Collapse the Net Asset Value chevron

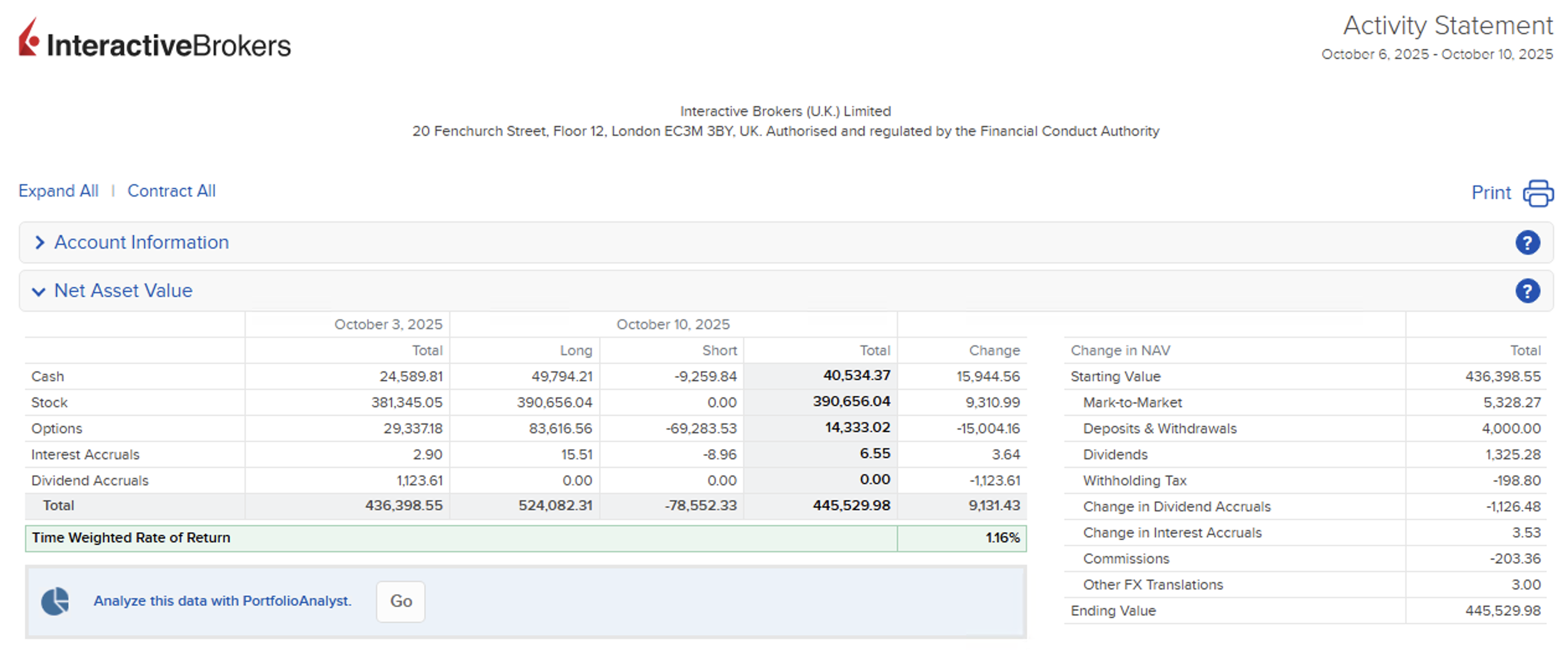click(x=38, y=291)
